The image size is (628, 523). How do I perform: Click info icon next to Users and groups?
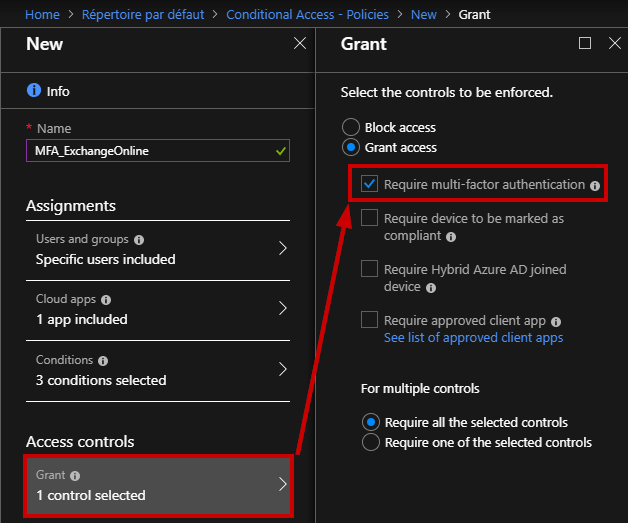139,240
